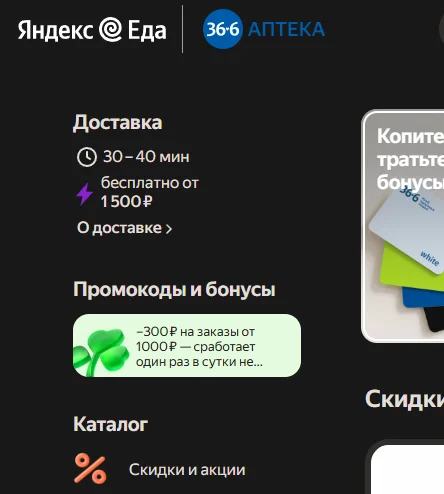
Task: Open the 36.6 Аптека round logo
Action: point(222,29)
